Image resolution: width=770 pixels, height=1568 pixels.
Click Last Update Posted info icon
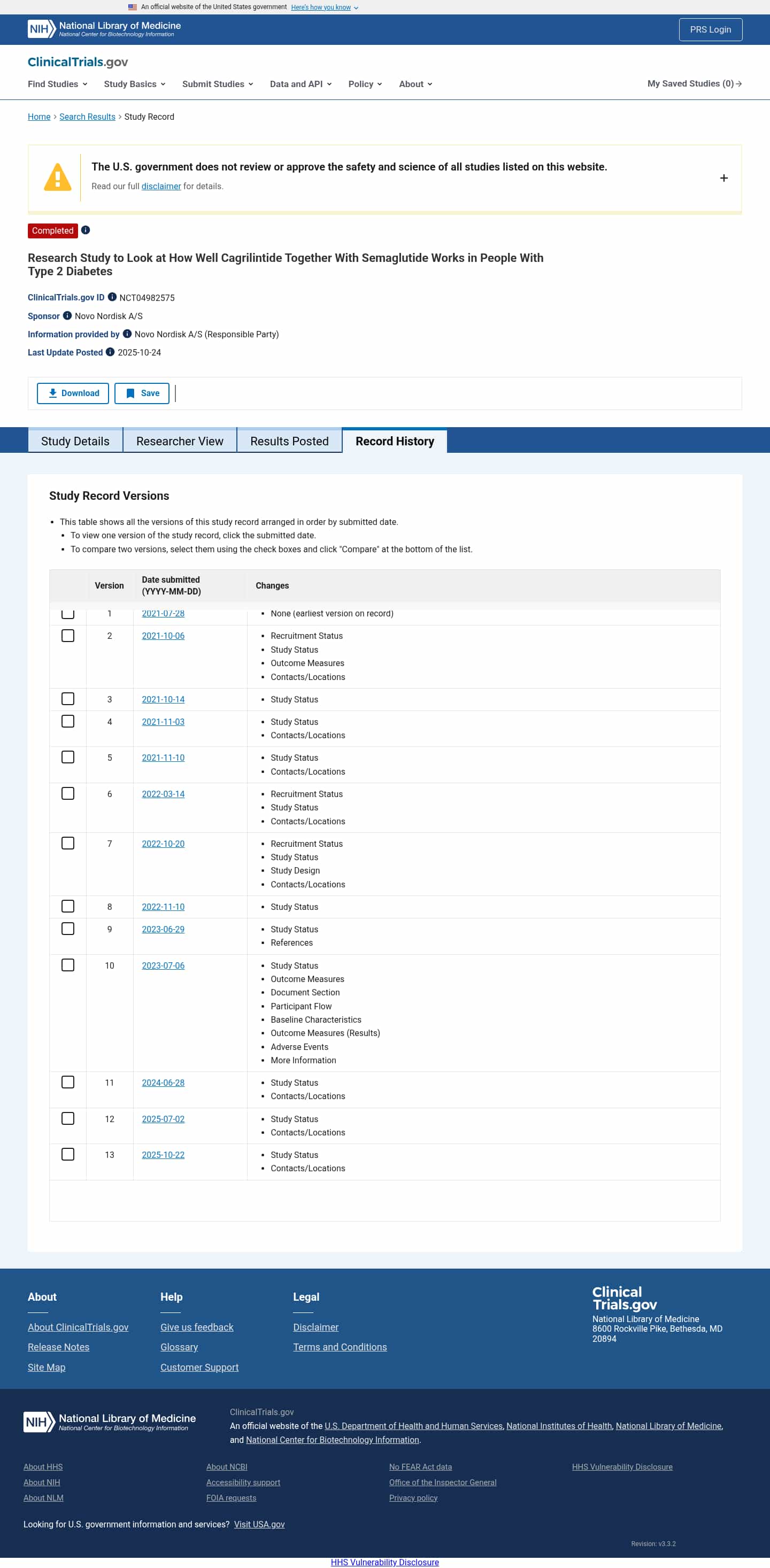110,352
